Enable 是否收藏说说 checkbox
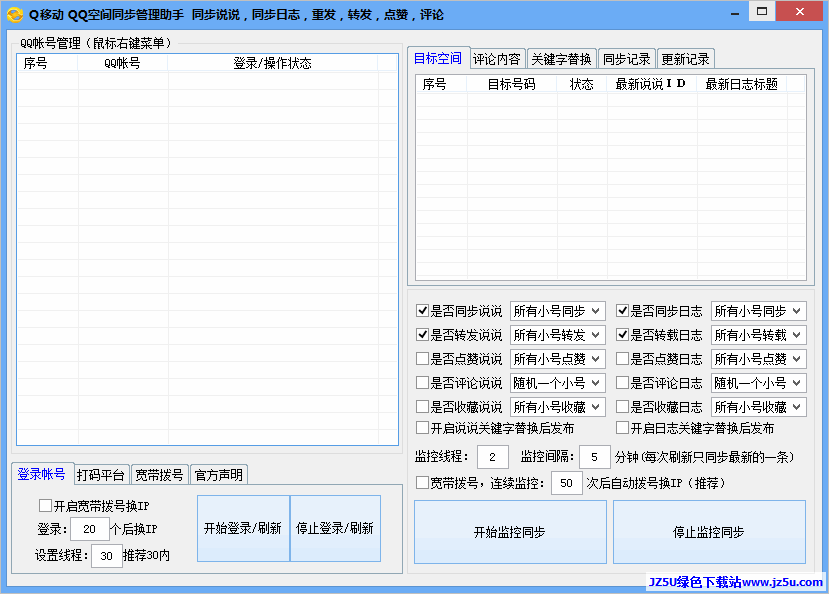Screen dimensions: 829x594 (x=422, y=406)
